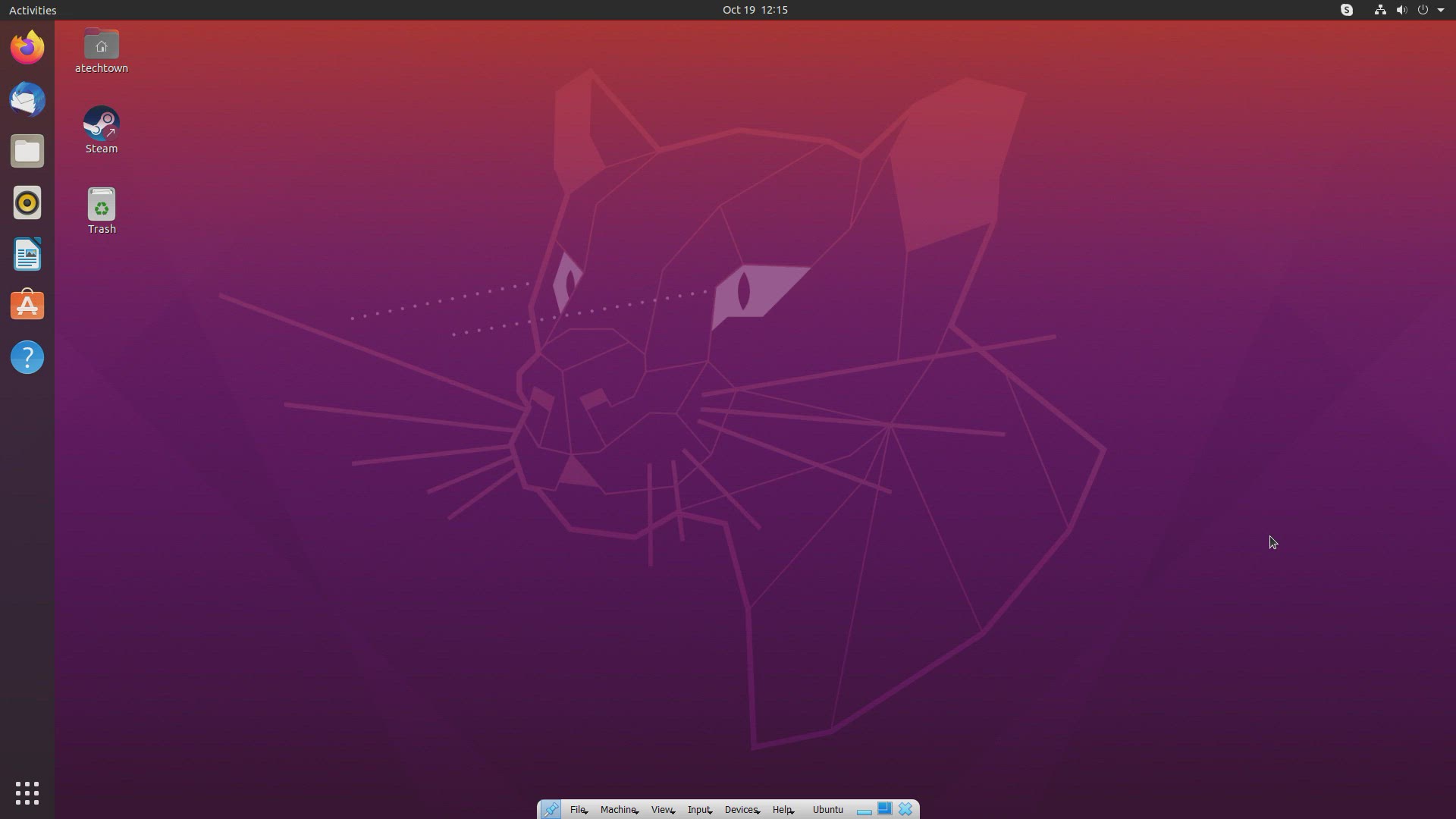Open the Help question mark icon
This screenshot has height=819, width=1456.
(27, 357)
